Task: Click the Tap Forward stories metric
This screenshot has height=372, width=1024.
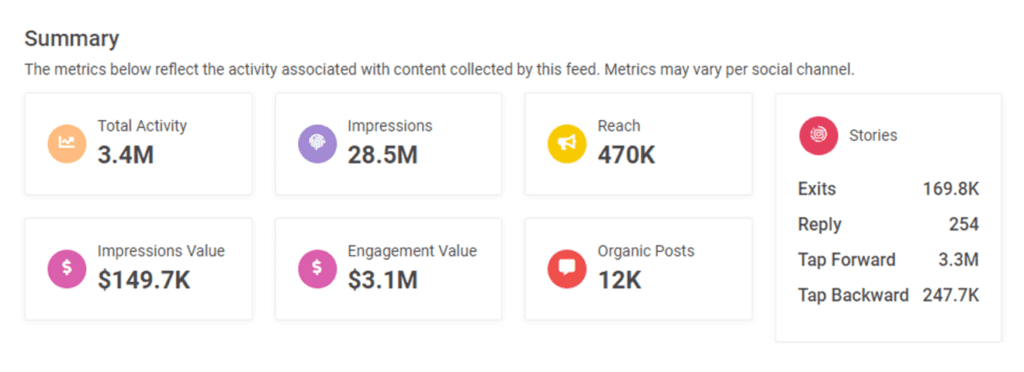Action: pos(888,260)
